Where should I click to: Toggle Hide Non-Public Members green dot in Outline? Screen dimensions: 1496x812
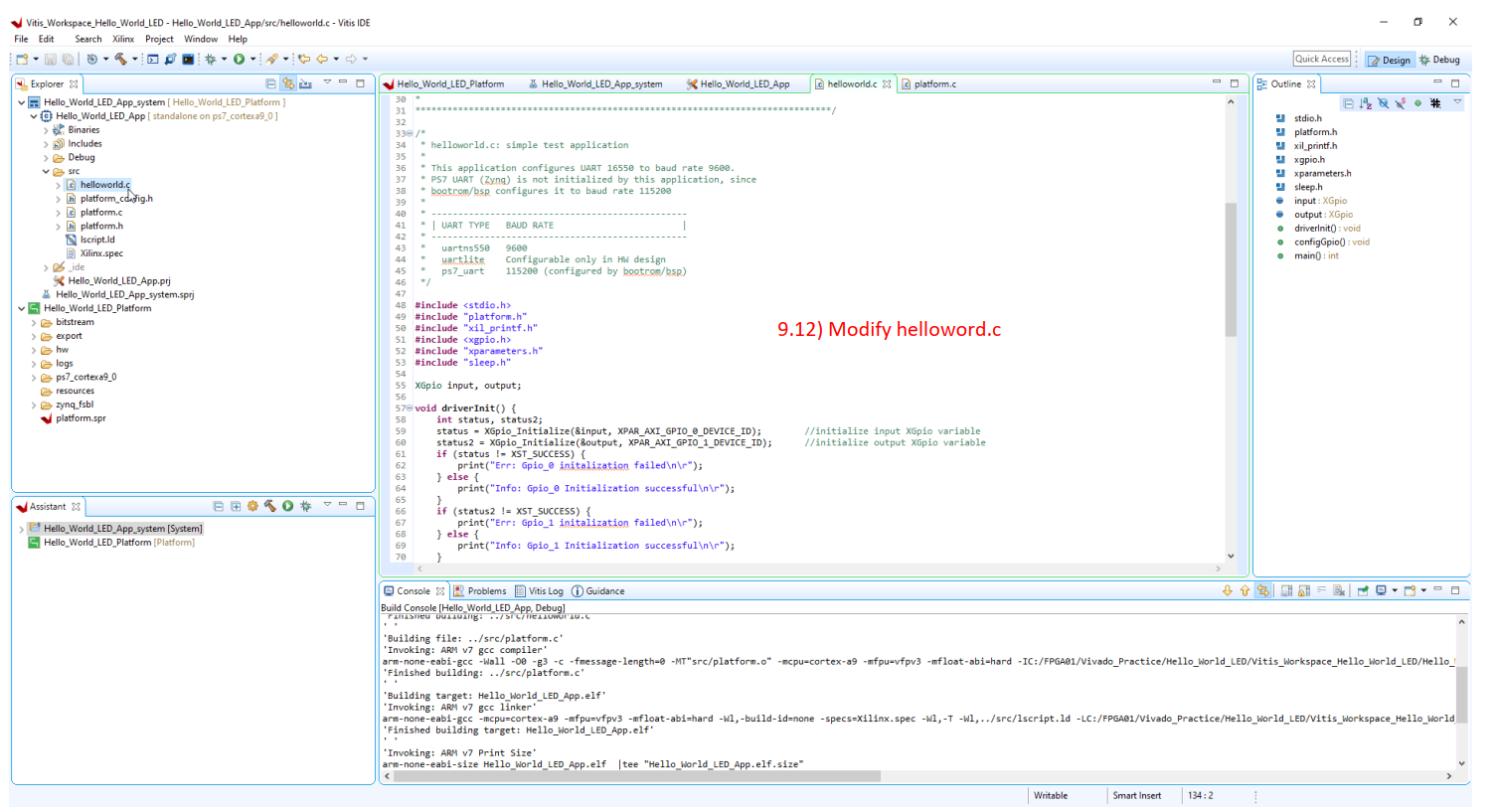click(x=1417, y=103)
